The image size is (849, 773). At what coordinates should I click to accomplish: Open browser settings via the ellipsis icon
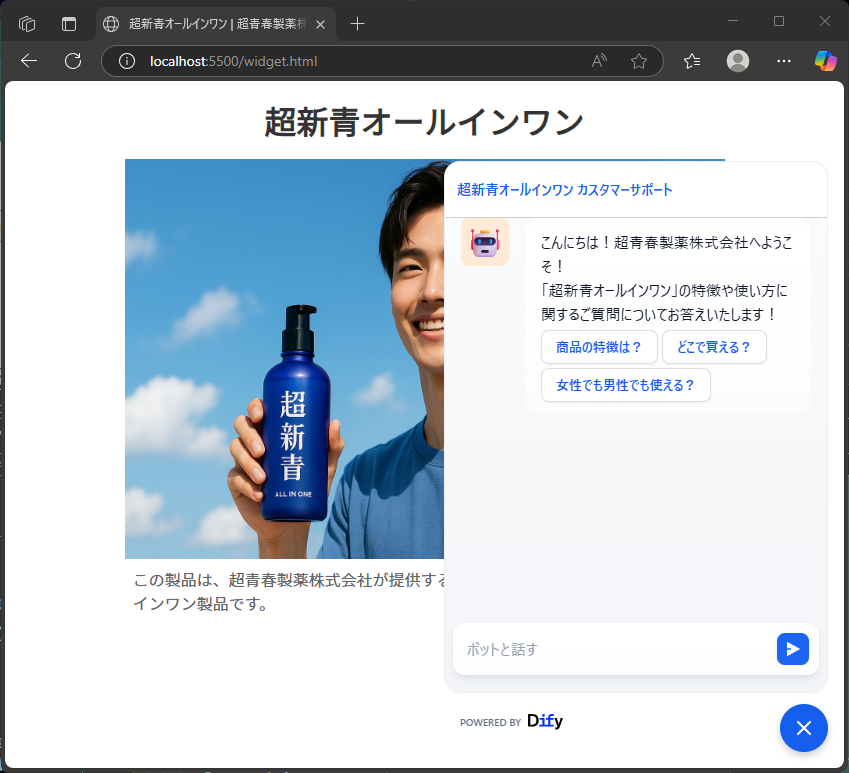coord(783,61)
